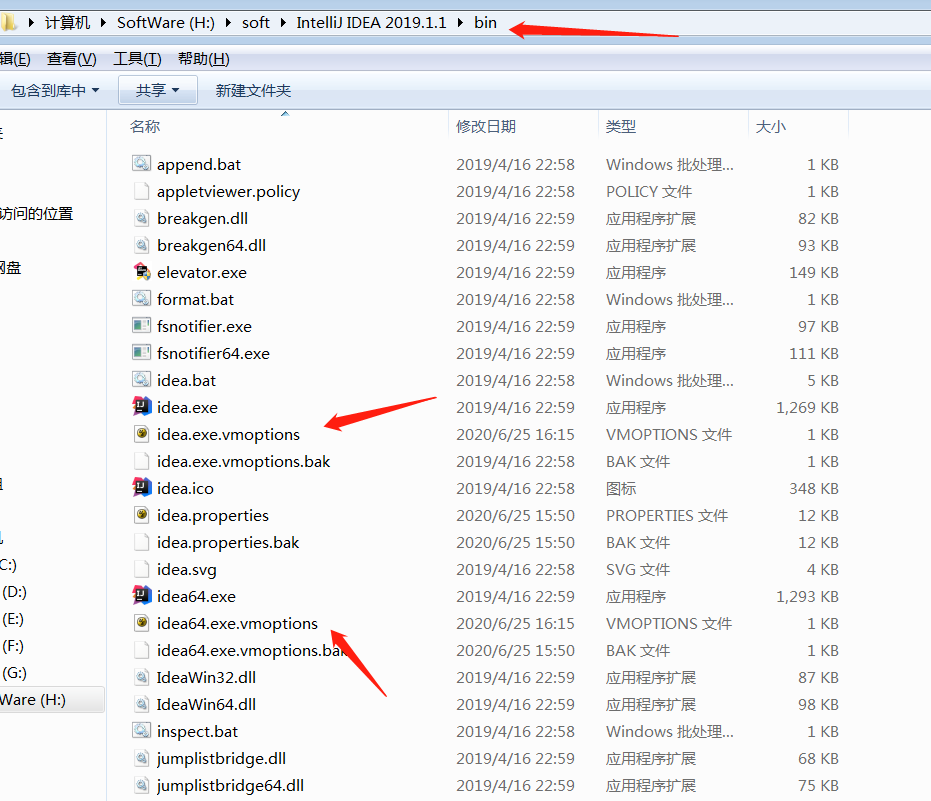The width and height of the screenshot is (931, 801).
Task: Click the PROPERTIES 文件 type cell
Action: tap(667, 515)
